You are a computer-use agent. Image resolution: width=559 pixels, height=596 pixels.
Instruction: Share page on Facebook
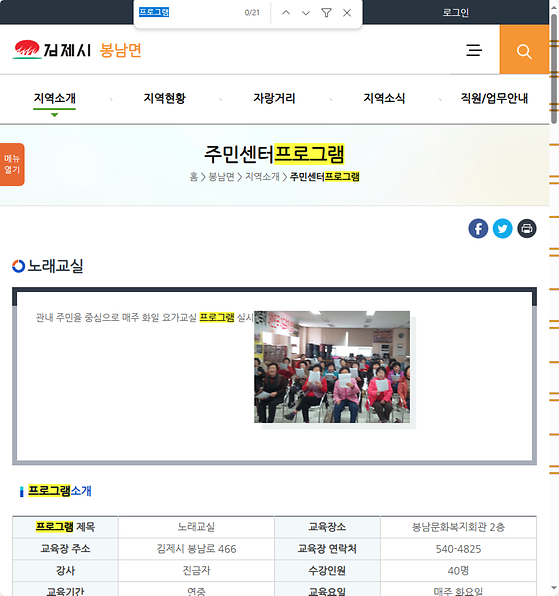478,228
